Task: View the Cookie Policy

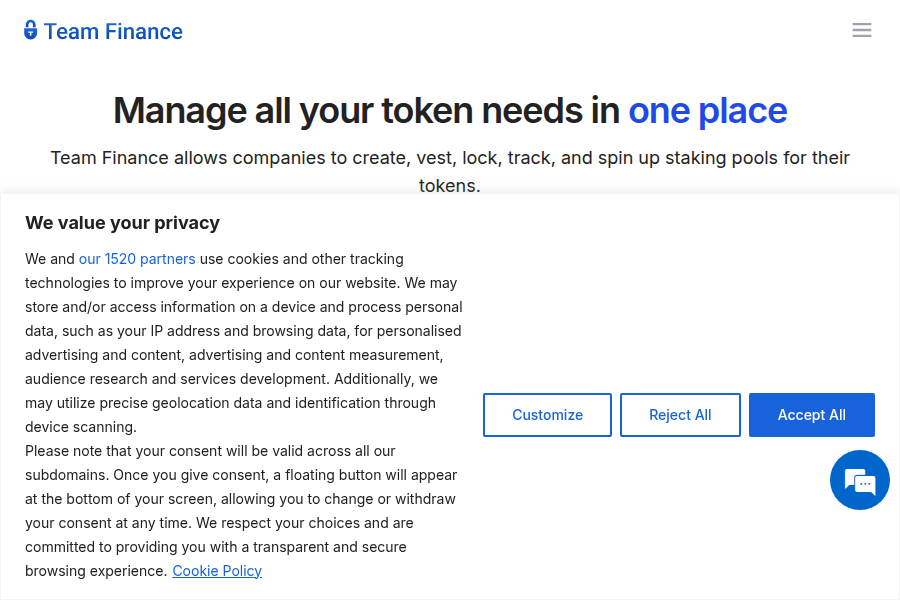Action: (x=217, y=570)
